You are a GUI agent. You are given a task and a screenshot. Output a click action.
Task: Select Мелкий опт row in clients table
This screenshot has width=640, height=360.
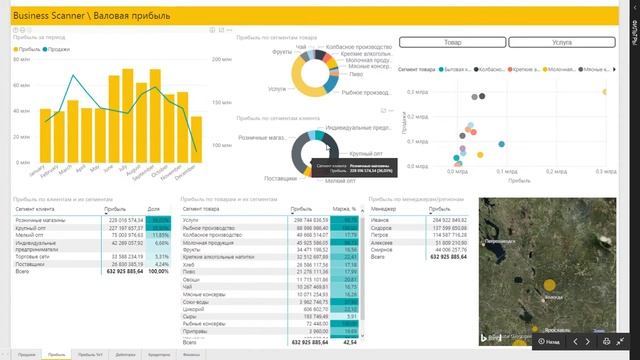92,235
